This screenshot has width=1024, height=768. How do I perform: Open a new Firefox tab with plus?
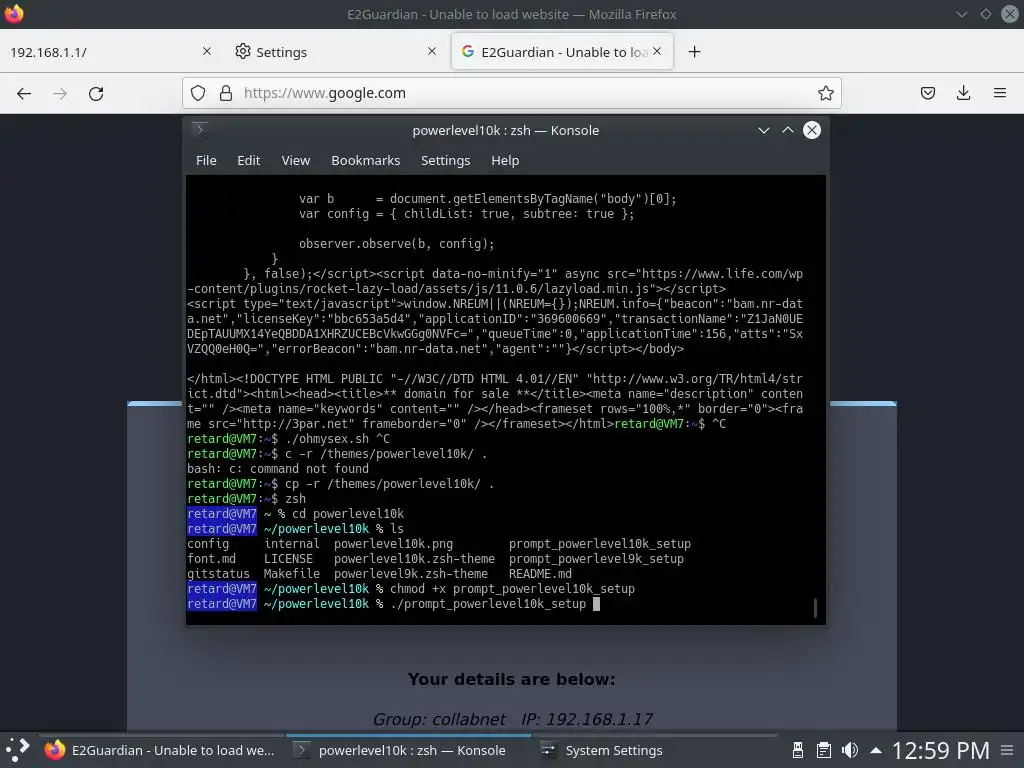coord(694,52)
